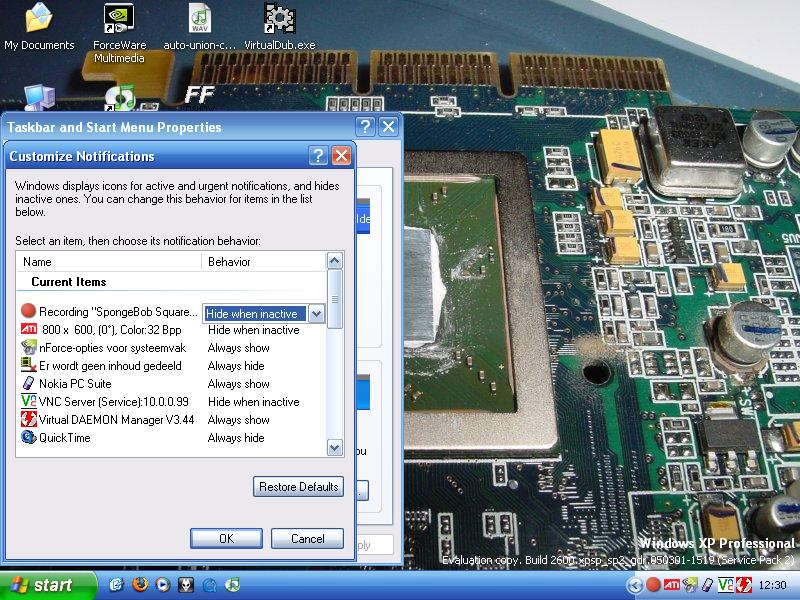This screenshot has width=800, height=600.
Task: Open the behavior dropdown for the Recording item
Action: pyautogui.click(x=316, y=313)
